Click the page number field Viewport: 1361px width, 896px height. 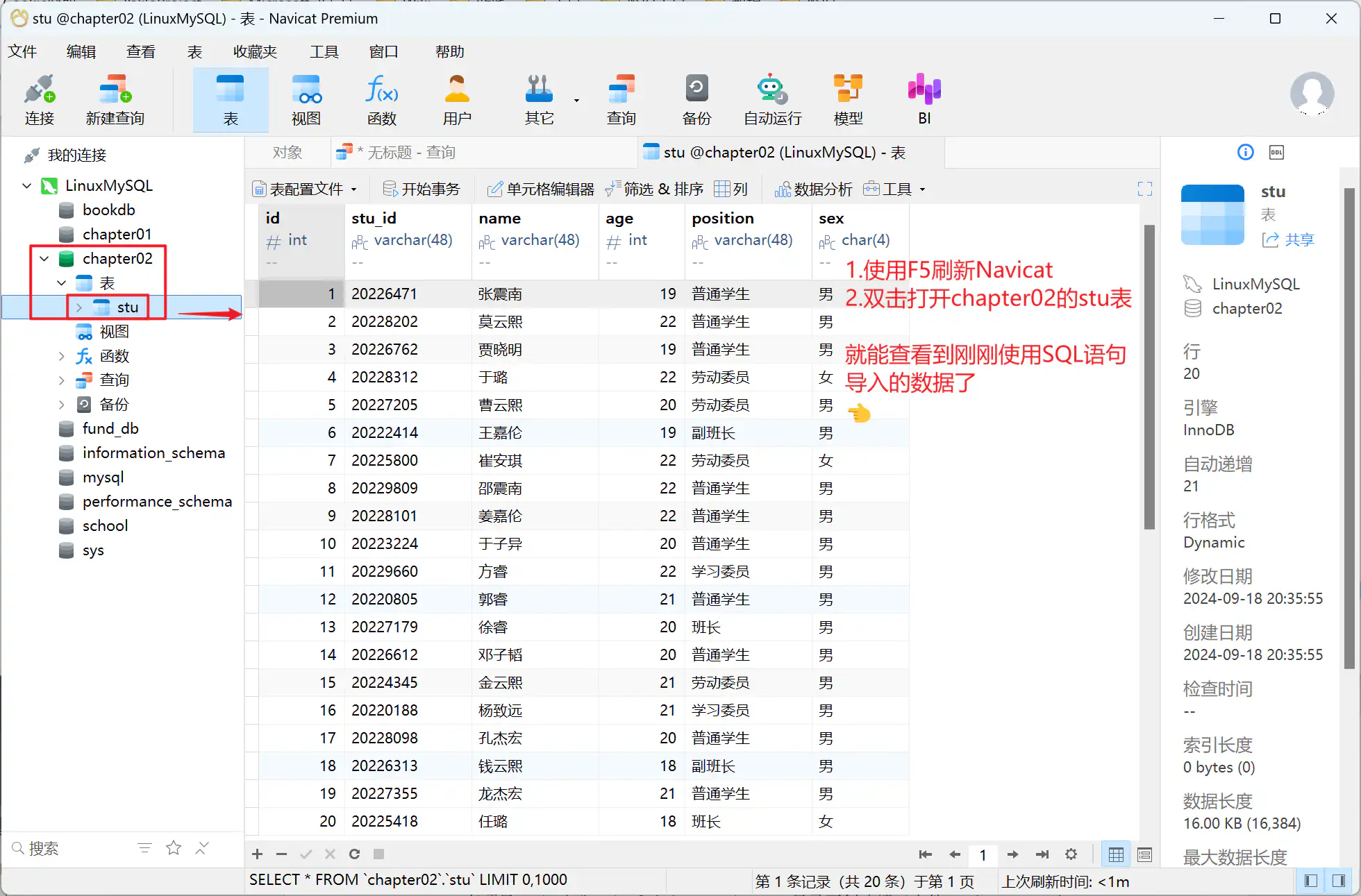pyautogui.click(x=983, y=854)
